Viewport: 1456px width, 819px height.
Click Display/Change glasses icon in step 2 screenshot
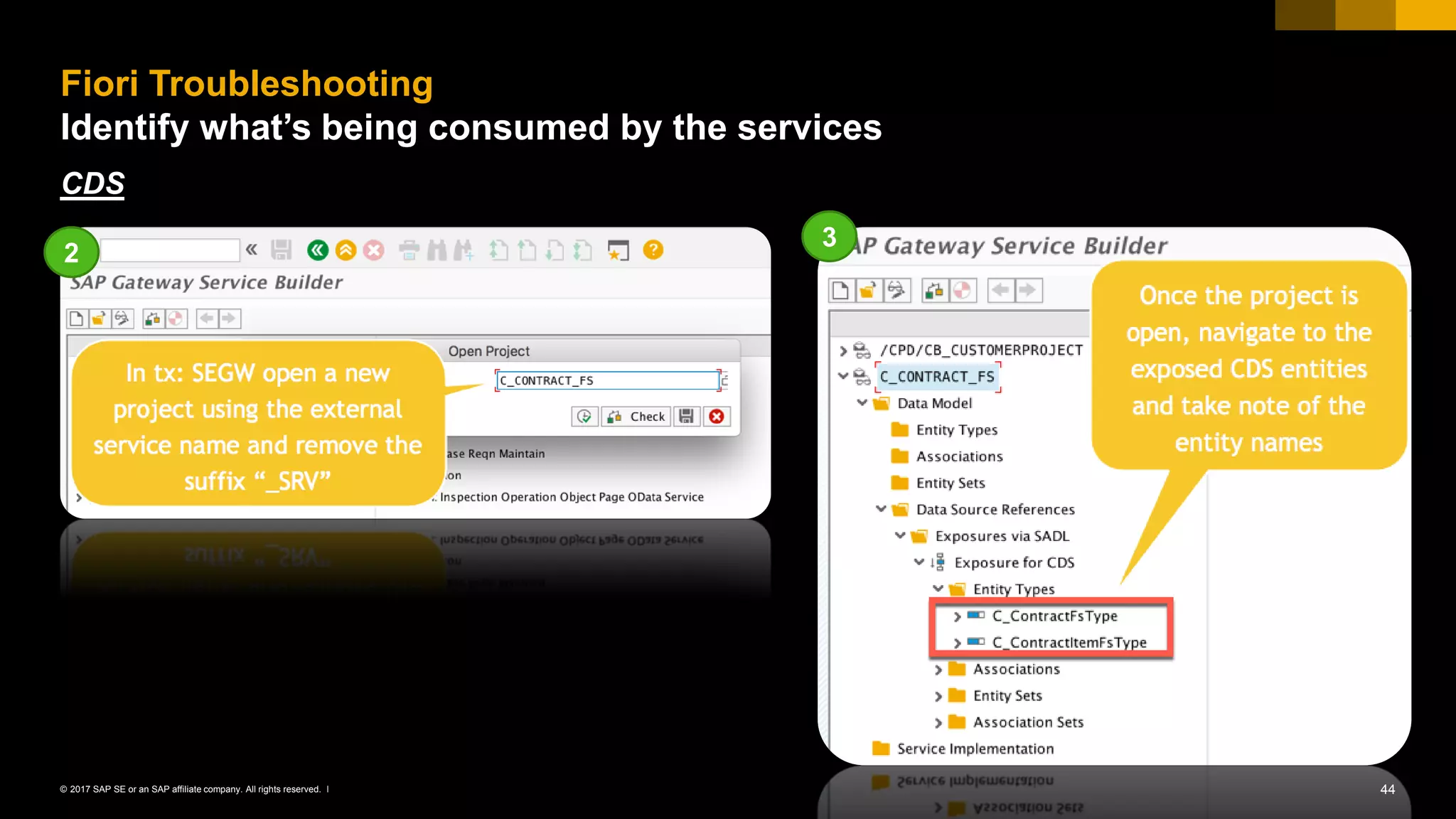click(122, 318)
